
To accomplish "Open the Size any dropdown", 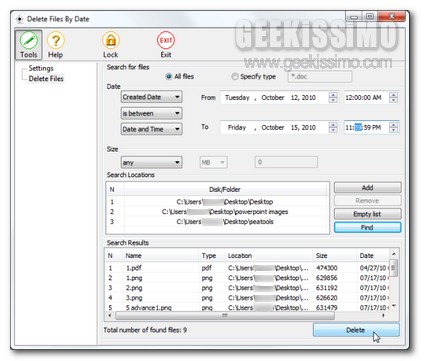I will [x=152, y=163].
